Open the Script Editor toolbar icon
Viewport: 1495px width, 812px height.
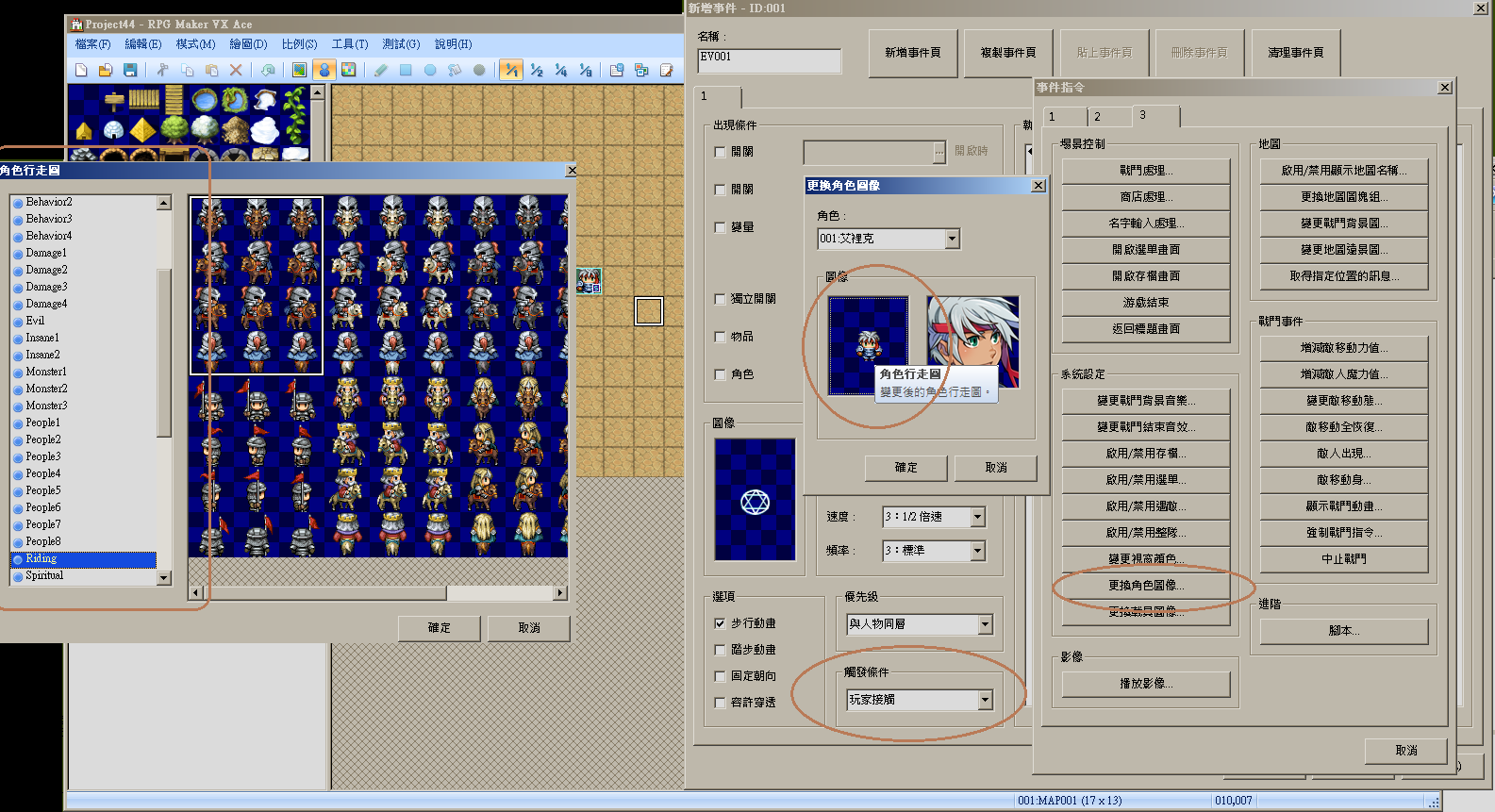[x=666, y=70]
